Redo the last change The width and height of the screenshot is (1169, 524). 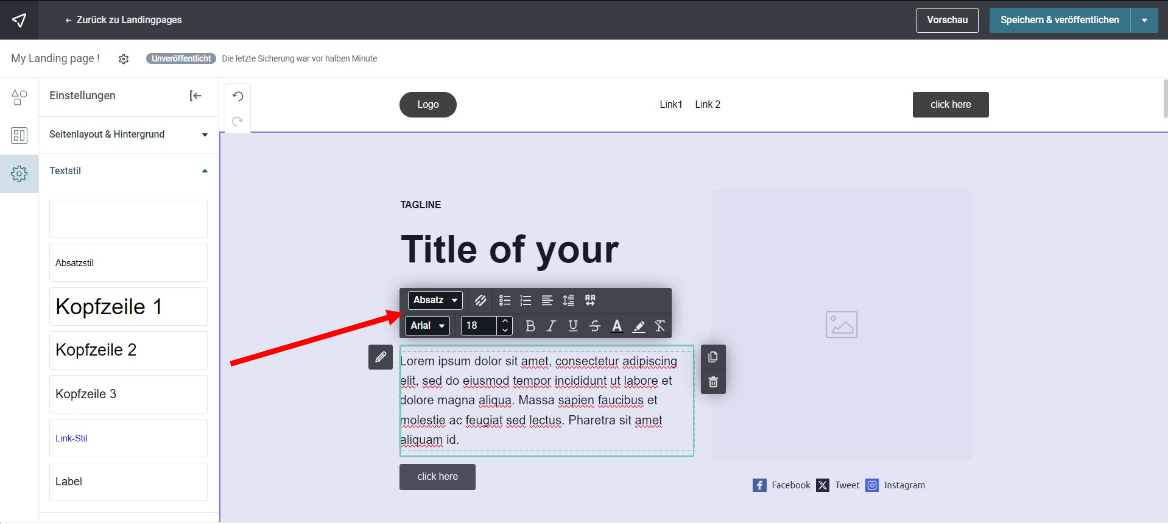[x=238, y=121]
